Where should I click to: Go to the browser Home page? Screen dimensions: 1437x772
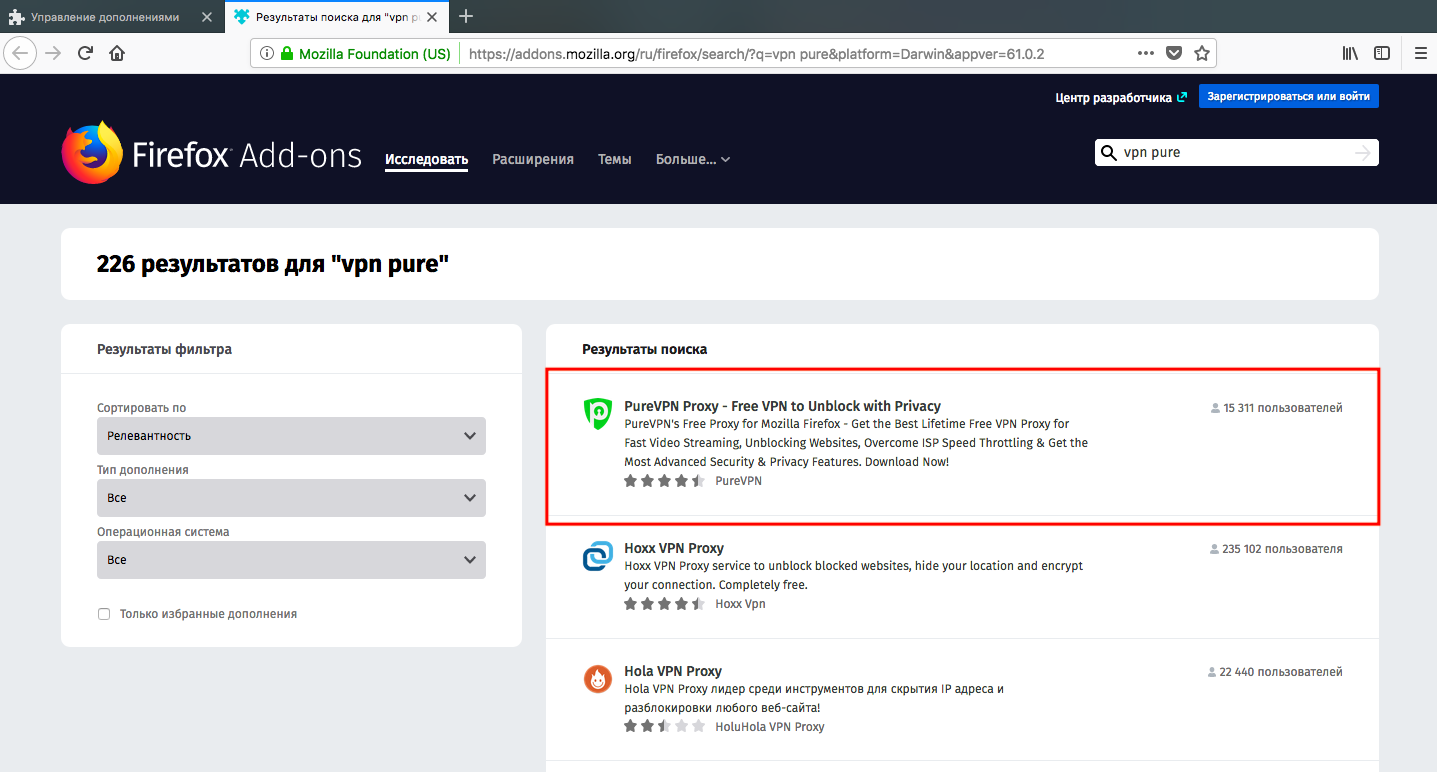click(117, 53)
